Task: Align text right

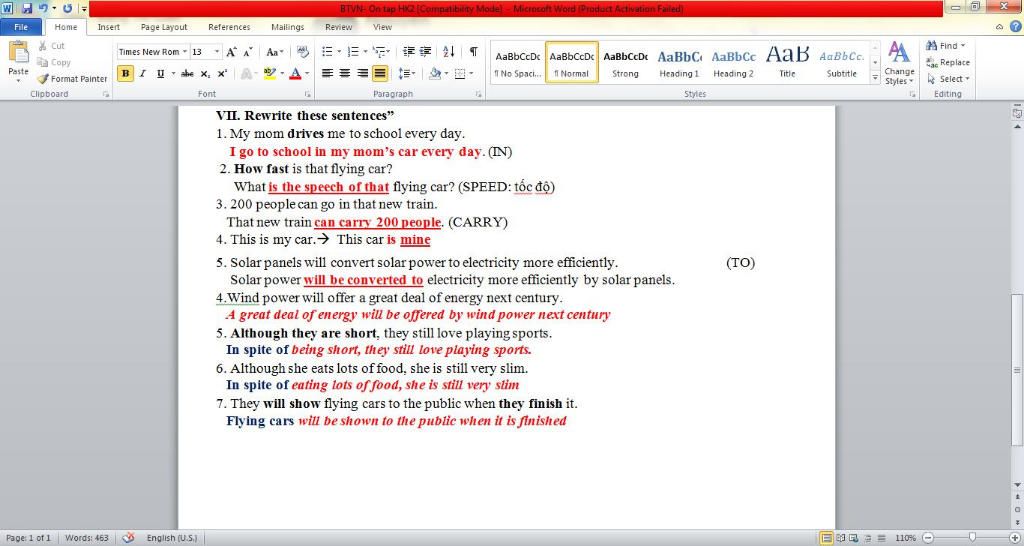Action: click(x=362, y=74)
